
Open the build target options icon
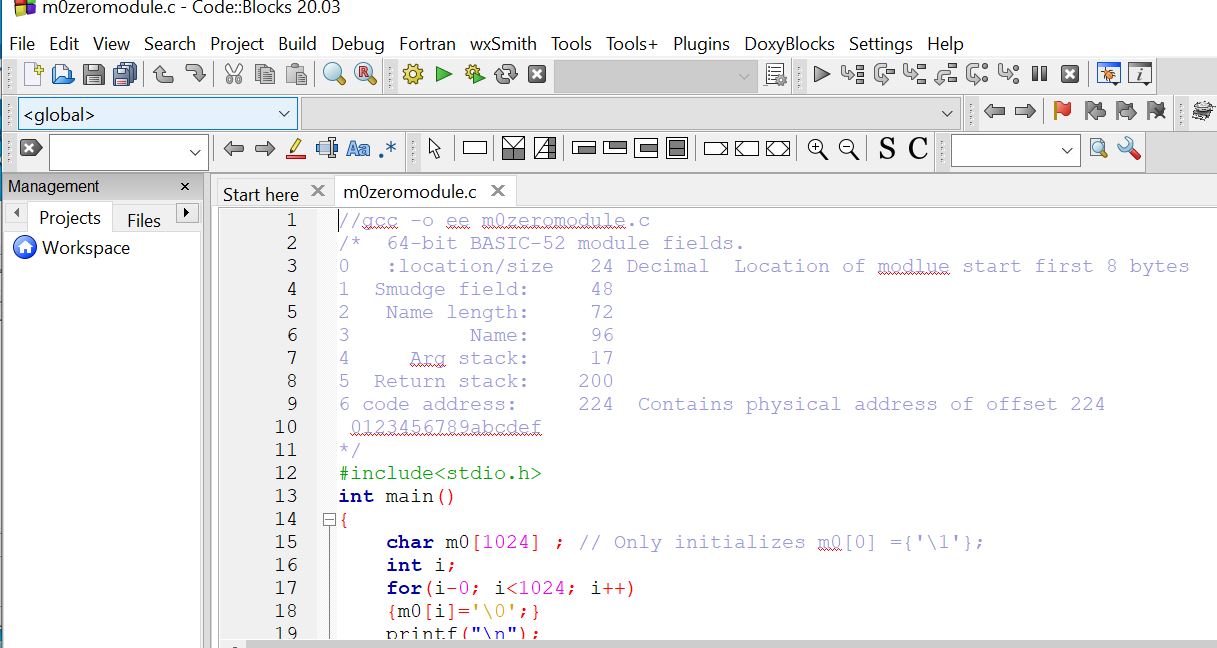(x=775, y=74)
